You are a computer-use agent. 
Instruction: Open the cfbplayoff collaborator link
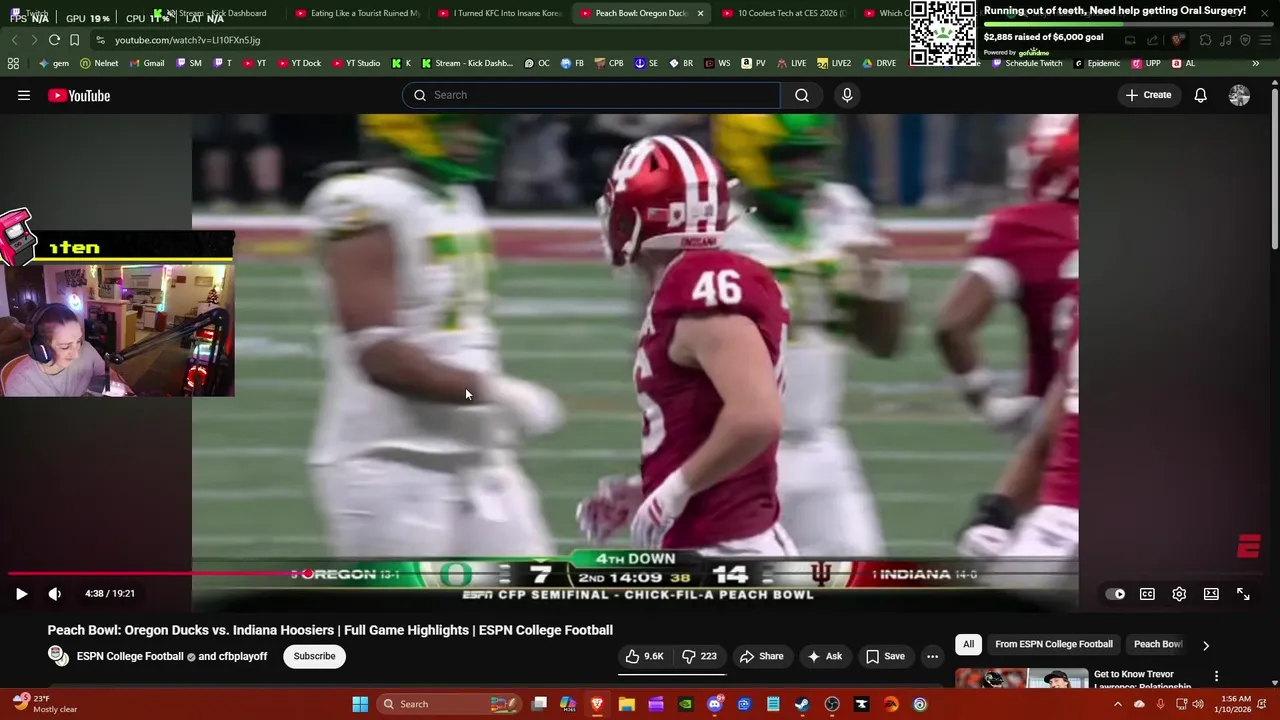(241, 657)
